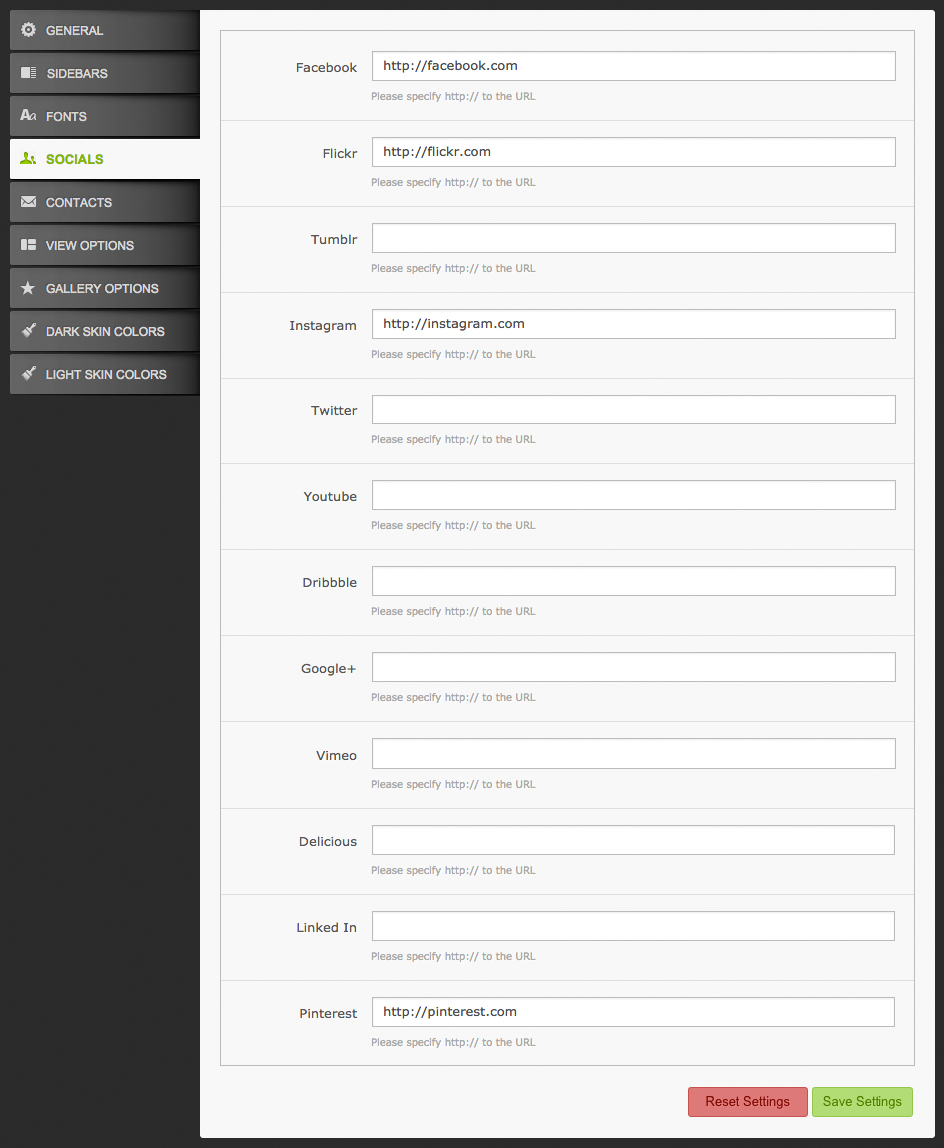This screenshot has height=1148, width=944.
Task: Click the General gear icon
Action: pos(29,30)
